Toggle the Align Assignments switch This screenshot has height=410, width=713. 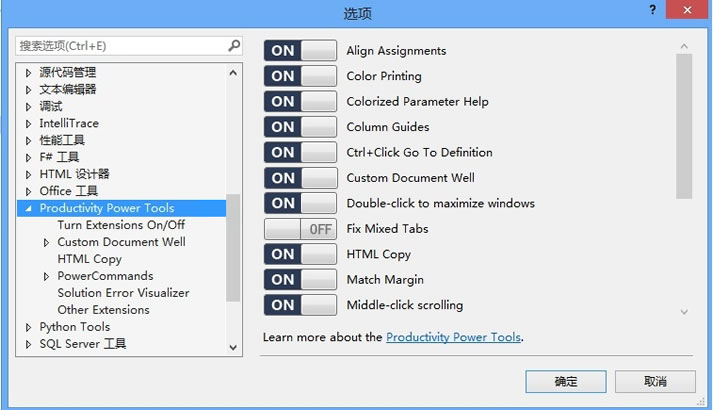tap(300, 50)
